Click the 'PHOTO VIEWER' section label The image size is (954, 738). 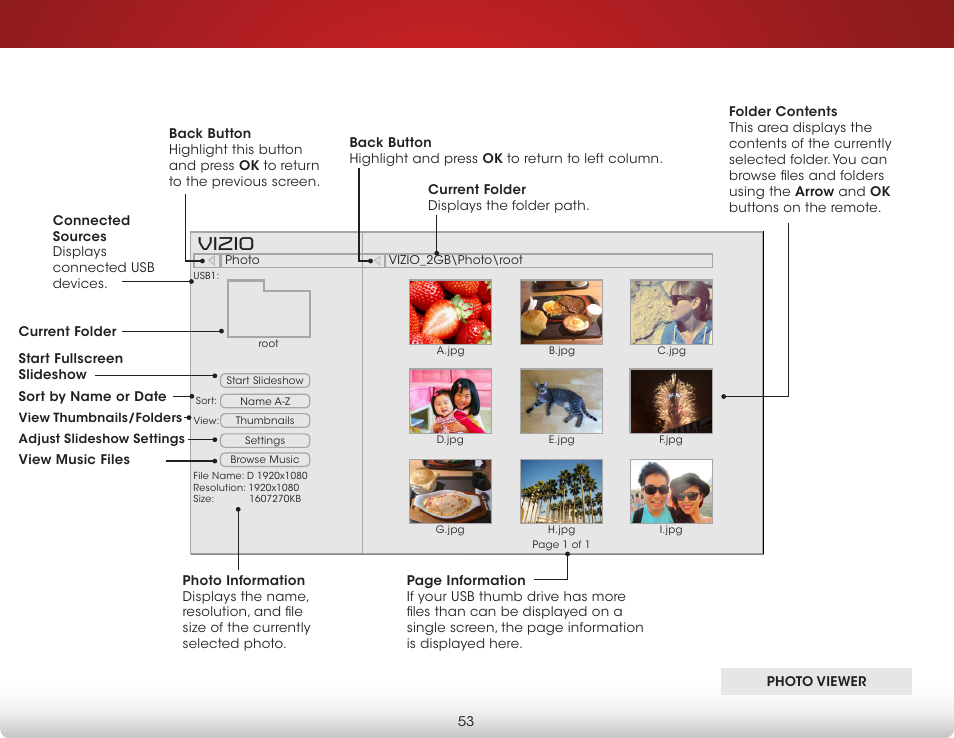click(816, 681)
